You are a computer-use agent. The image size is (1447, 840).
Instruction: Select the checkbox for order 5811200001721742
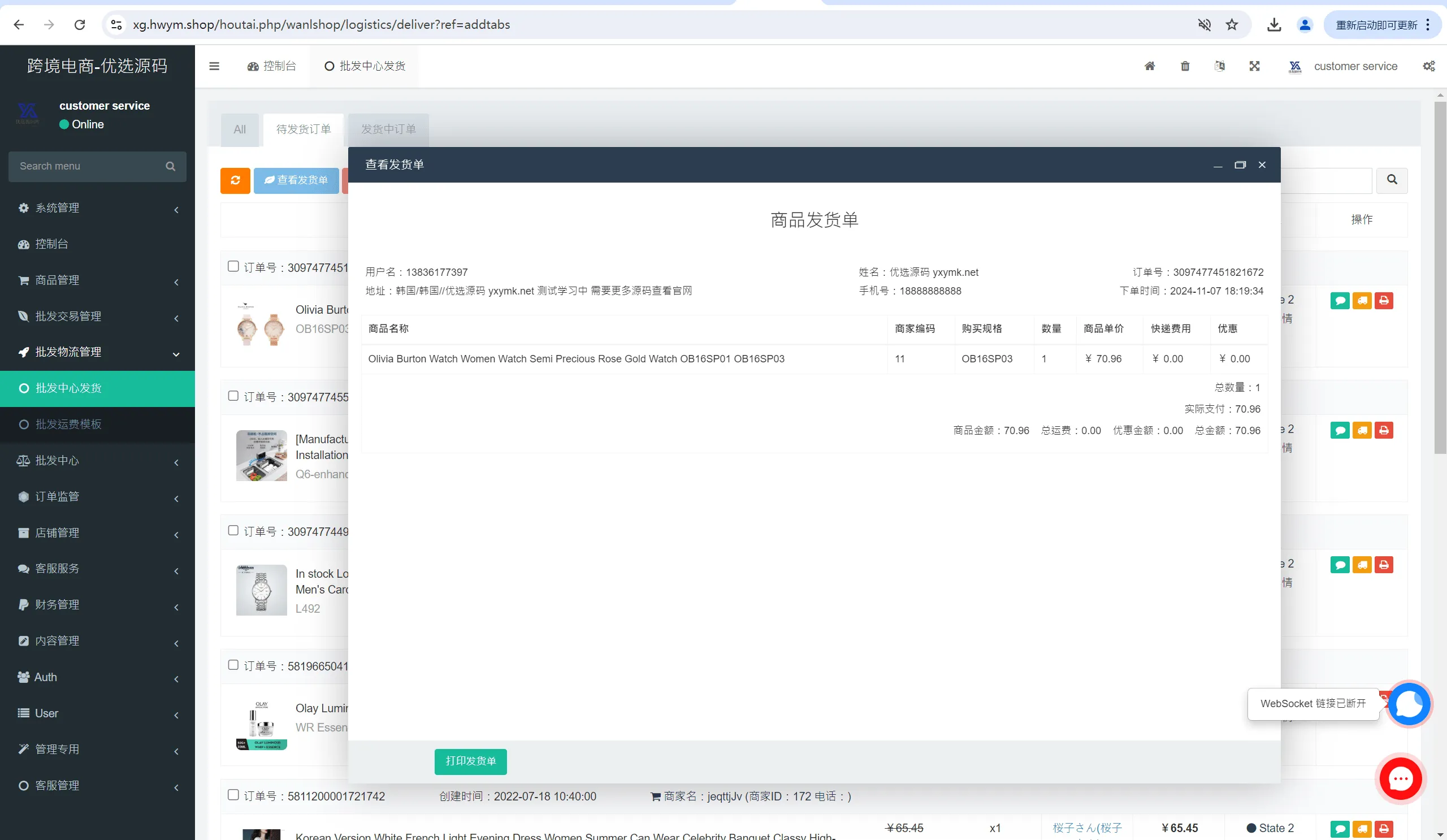pos(233,795)
